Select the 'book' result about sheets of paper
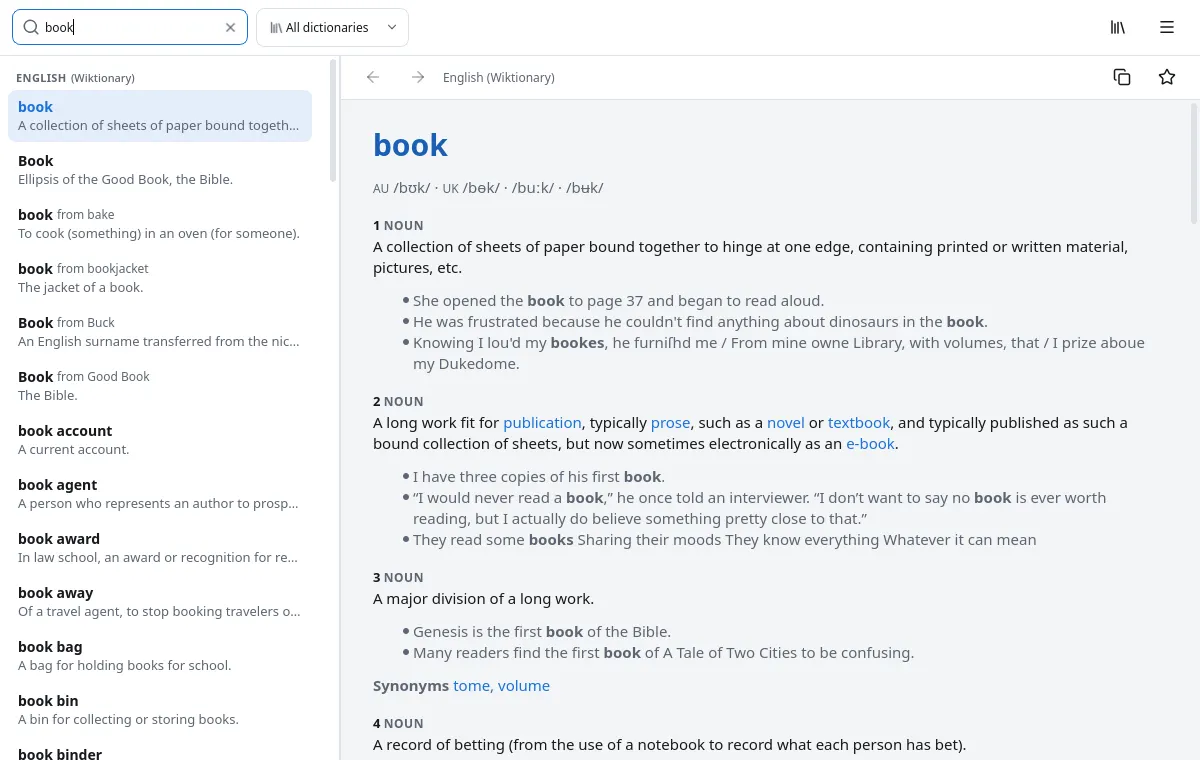 (160, 116)
